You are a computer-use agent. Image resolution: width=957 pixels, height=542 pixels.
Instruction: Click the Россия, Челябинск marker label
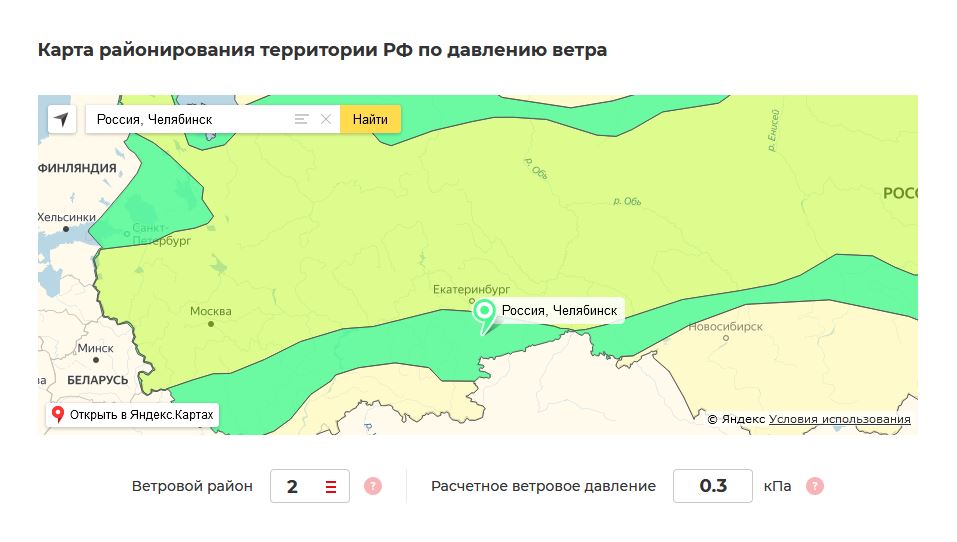pos(559,311)
